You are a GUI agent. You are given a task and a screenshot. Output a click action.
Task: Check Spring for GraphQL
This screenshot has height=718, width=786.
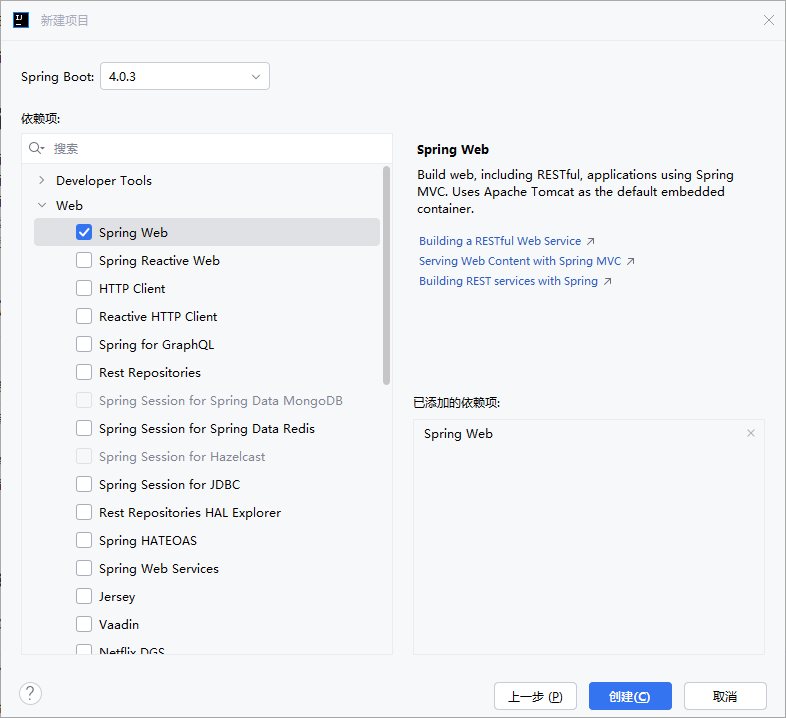tap(84, 344)
